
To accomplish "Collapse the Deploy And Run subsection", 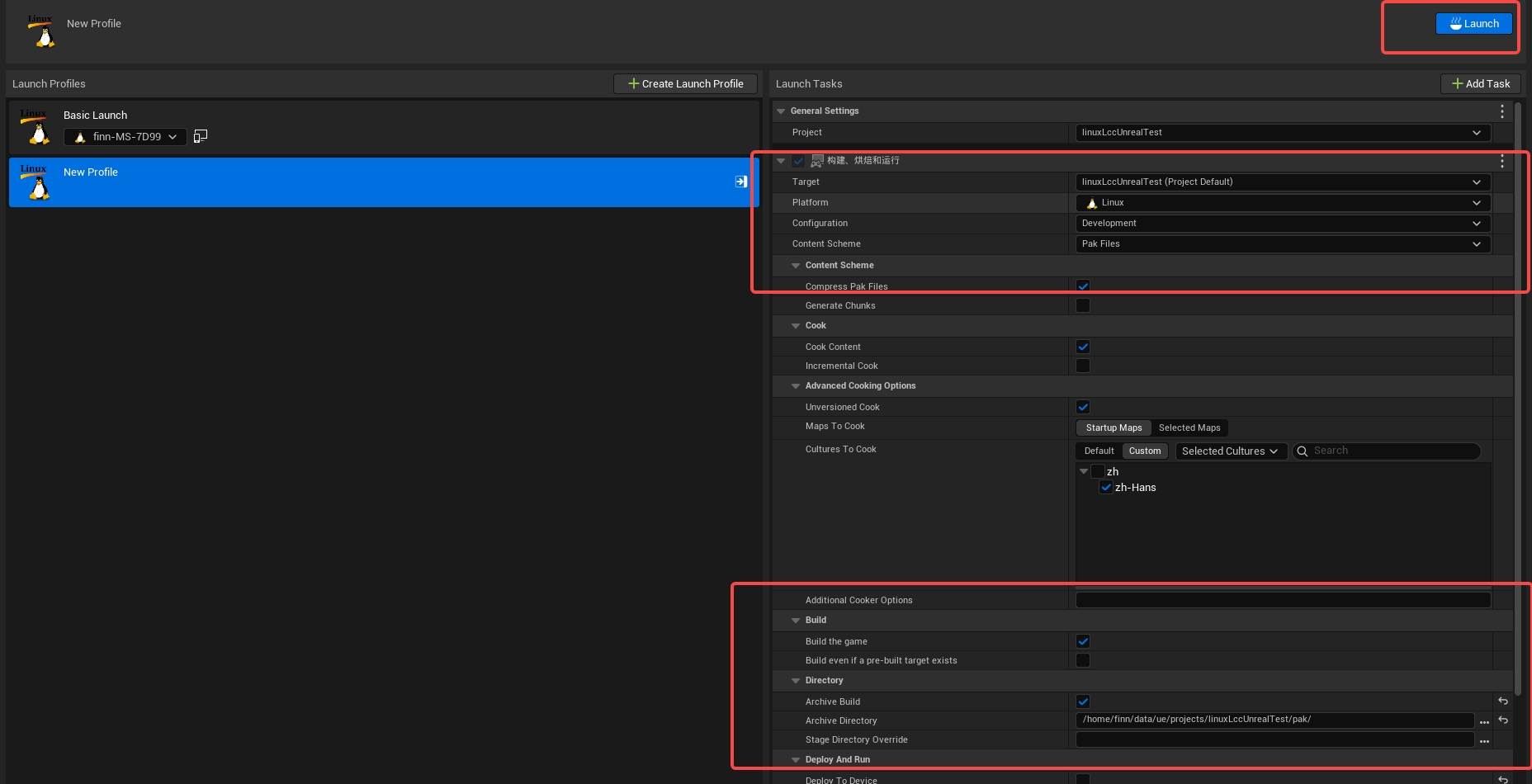I will [796, 760].
